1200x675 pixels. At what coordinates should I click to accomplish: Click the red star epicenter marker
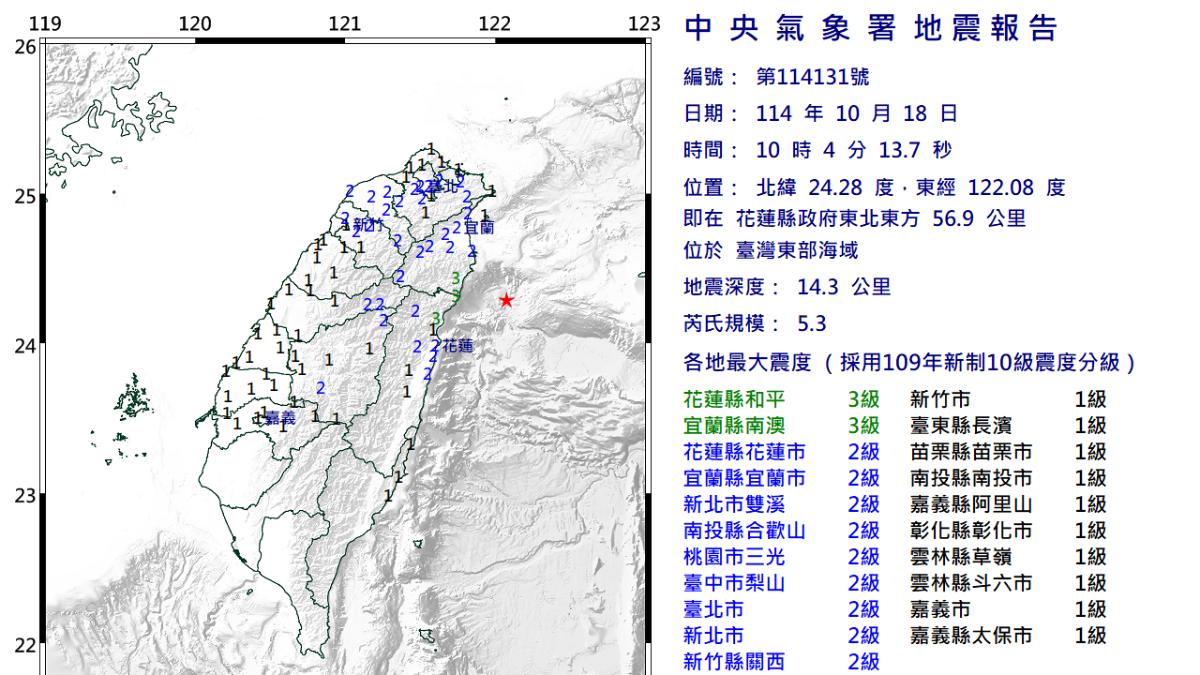(x=506, y=300)
